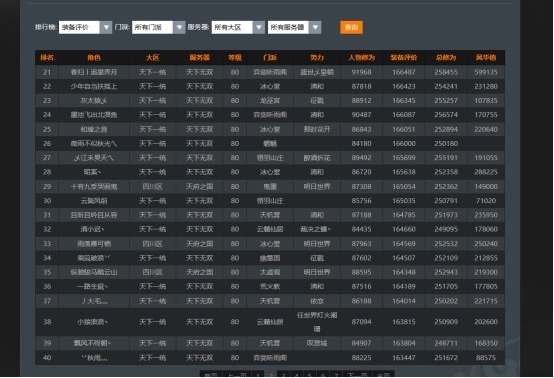The image size is (554, 378).
Task: Click the 下一页 next page button
Action: click(x=357, y=374)
